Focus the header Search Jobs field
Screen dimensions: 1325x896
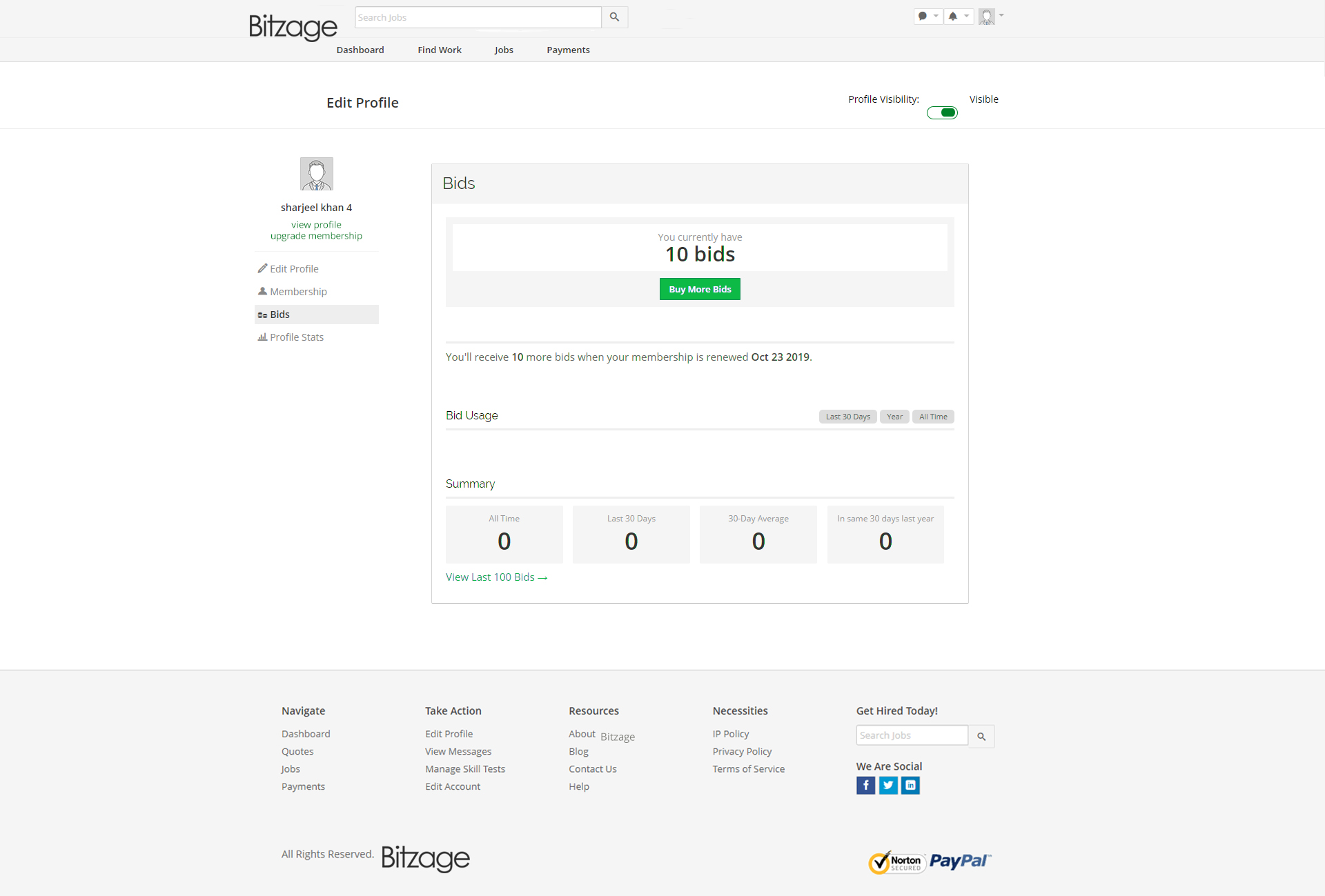point(478,17)
